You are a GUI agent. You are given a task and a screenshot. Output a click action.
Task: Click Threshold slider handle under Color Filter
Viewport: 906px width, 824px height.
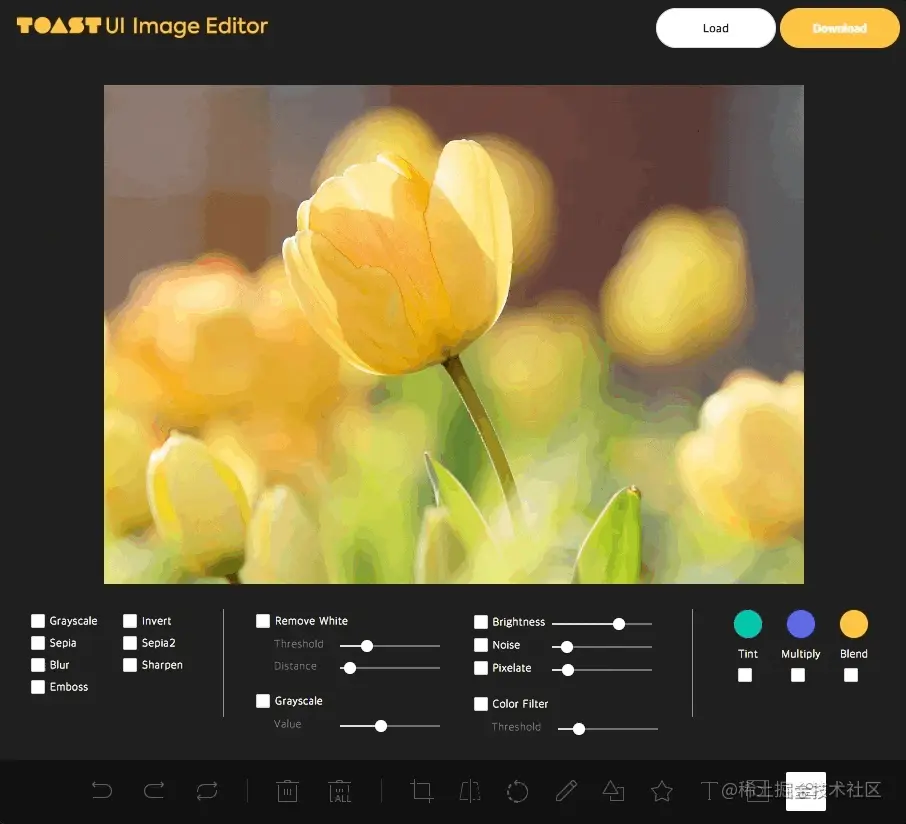coord(579,729)
